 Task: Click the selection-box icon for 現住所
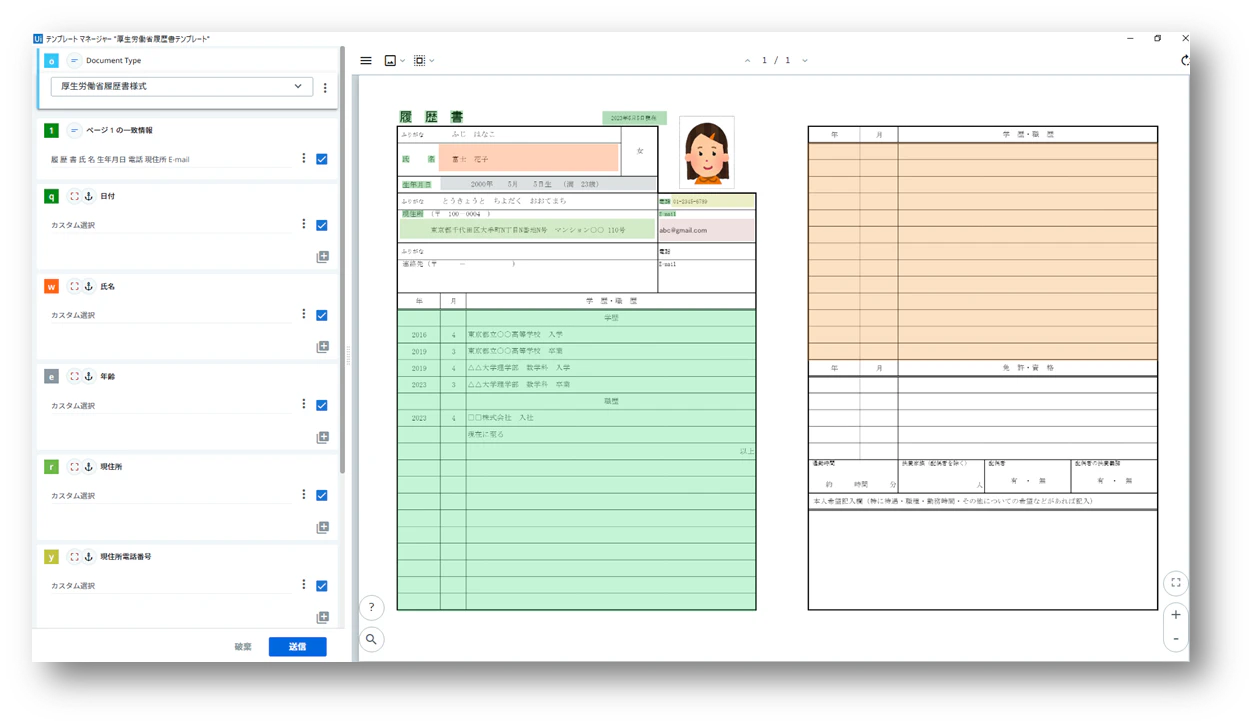click(x=74, y=466)
